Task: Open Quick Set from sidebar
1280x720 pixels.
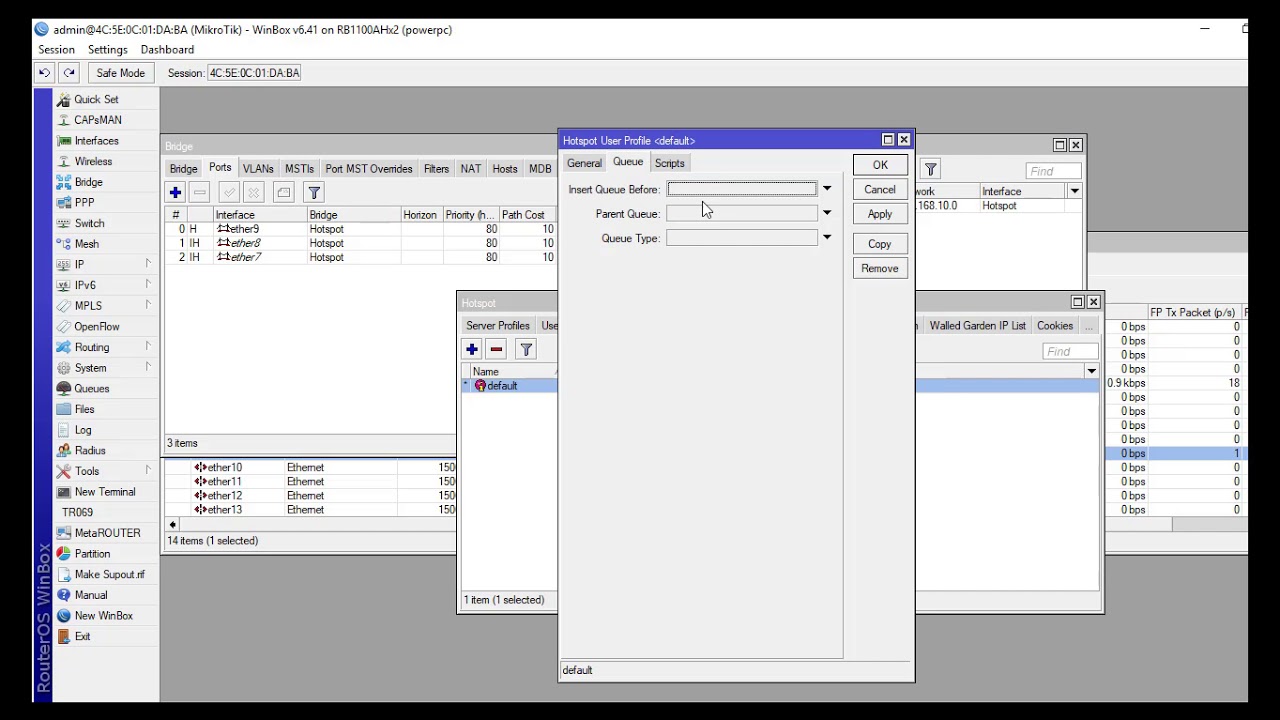Action: tap(96, 99)
